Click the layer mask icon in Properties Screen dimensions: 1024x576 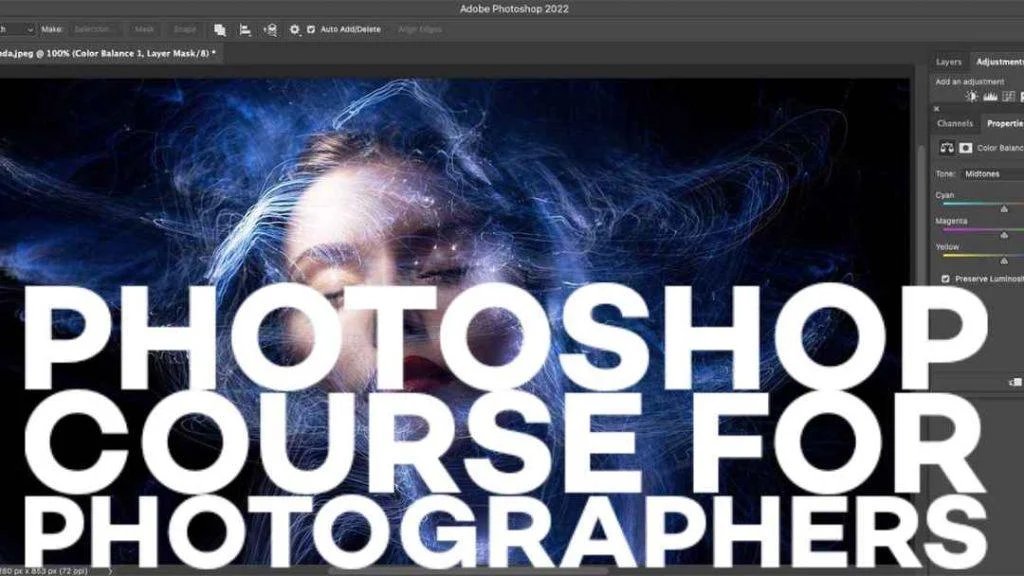[966, 148]
